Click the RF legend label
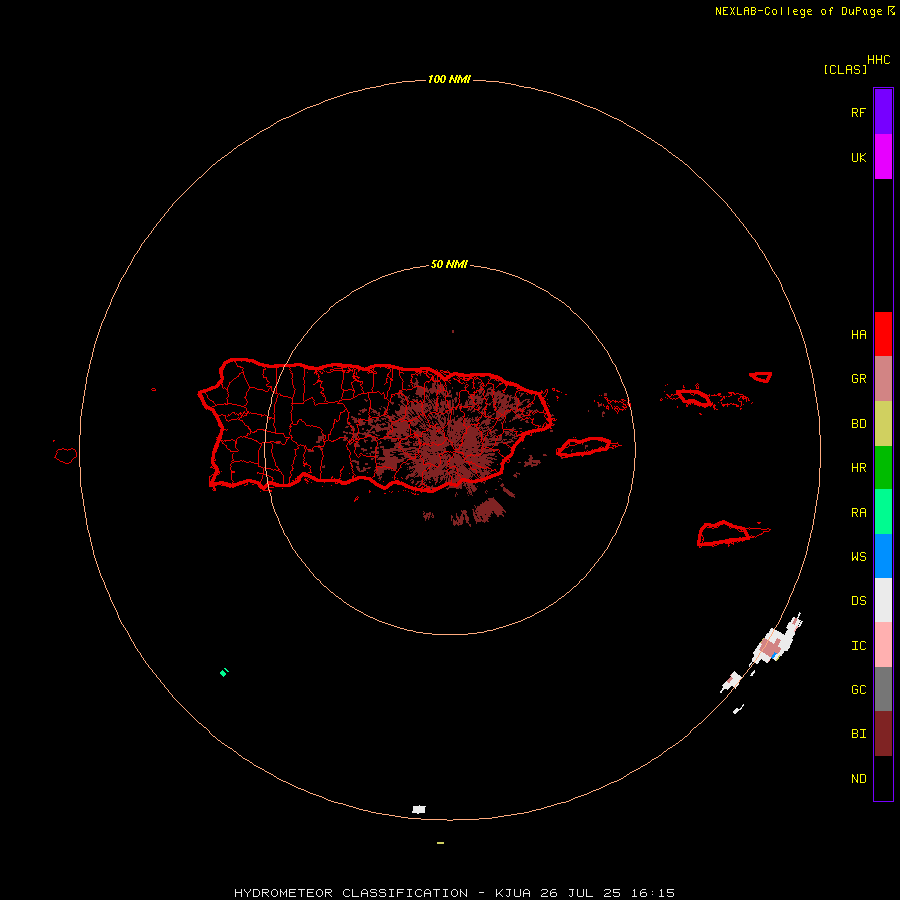This screenshot has width=900, height=900. 858,112
